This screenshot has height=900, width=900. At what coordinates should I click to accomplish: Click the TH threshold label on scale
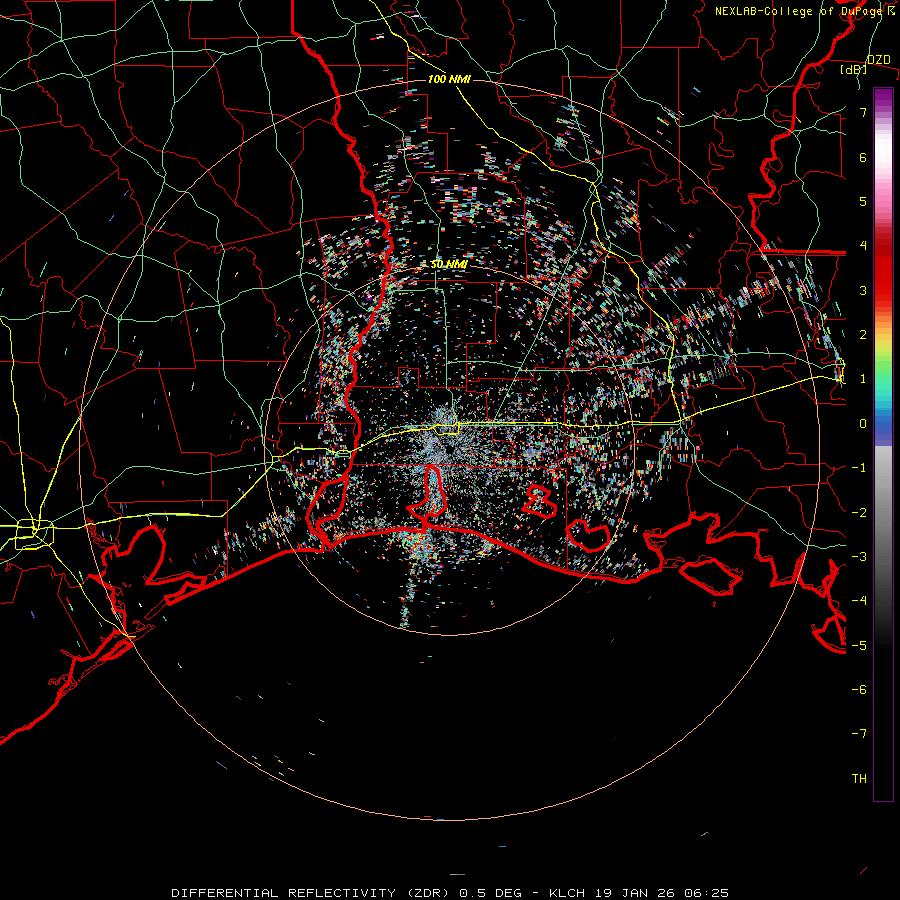[x=859, y=779]
